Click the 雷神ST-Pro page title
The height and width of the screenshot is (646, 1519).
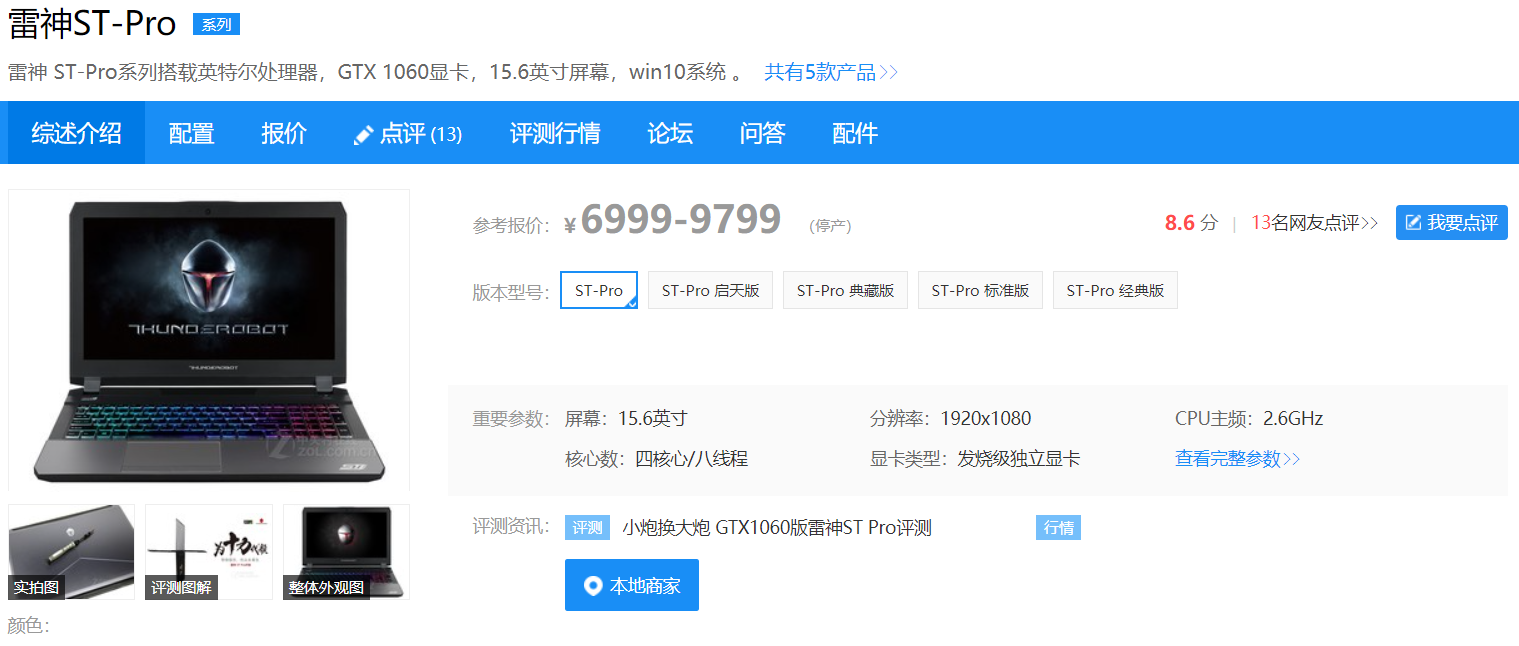tap(92, 24)
